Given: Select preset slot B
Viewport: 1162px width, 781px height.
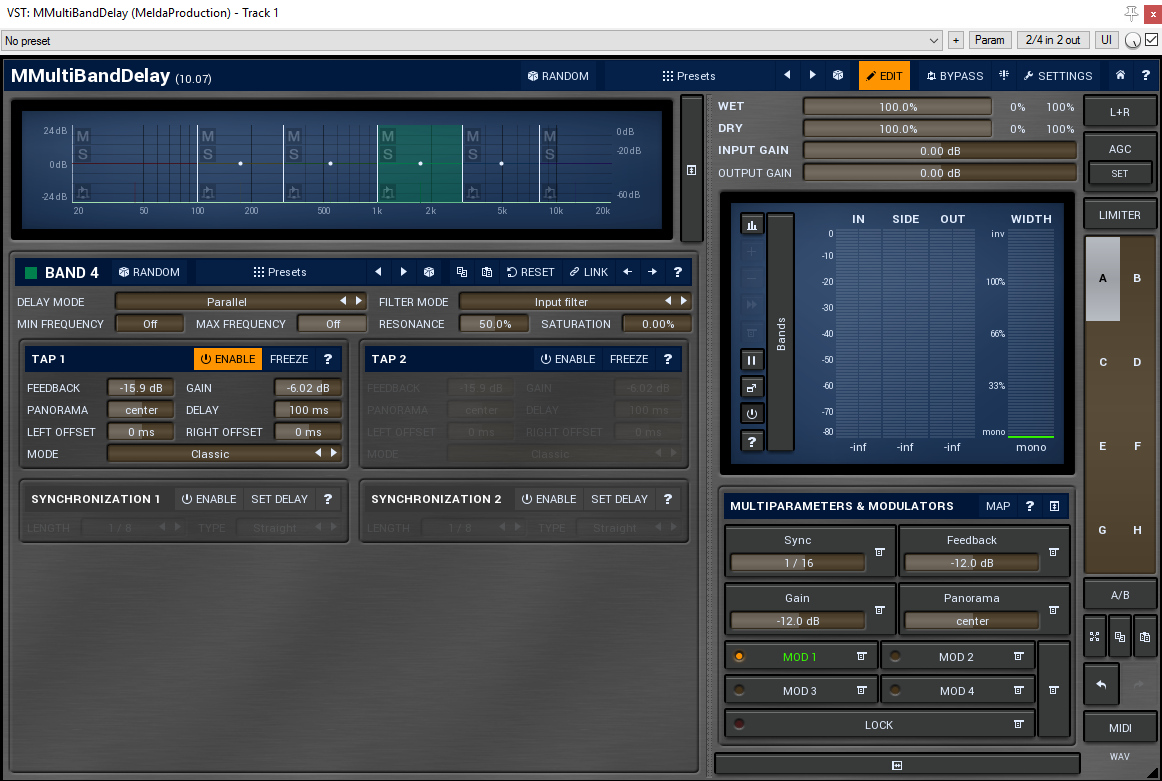Looking at the screenshot, I should tap(1137, 279).
